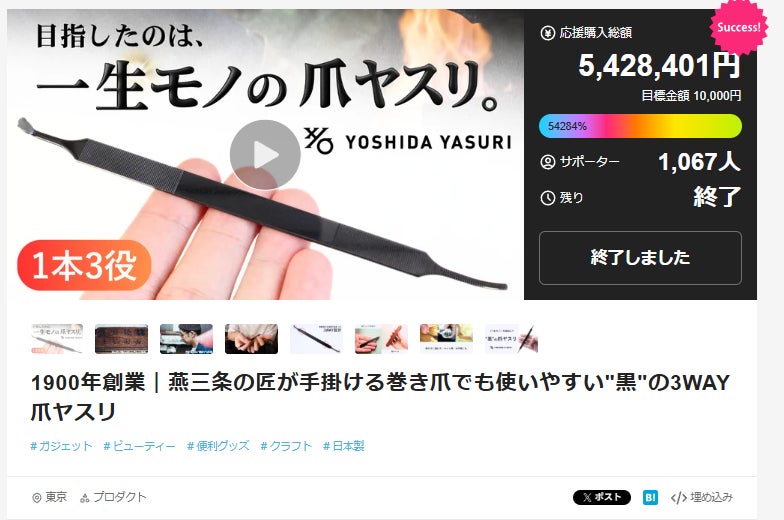This screenshot has height=520, width=784.
Task: Open the #ビューティー hashtag
Action: (x=140, y=446)
